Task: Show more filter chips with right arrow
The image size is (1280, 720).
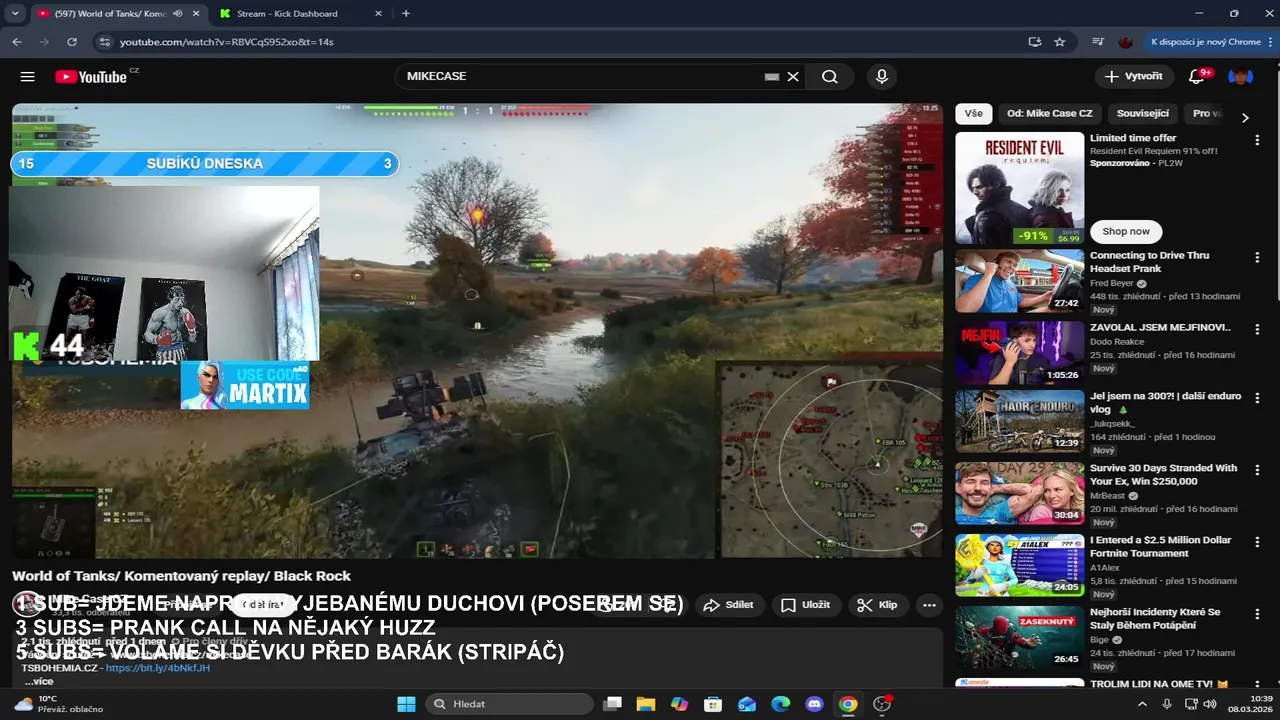Action: coord(1245,117)
